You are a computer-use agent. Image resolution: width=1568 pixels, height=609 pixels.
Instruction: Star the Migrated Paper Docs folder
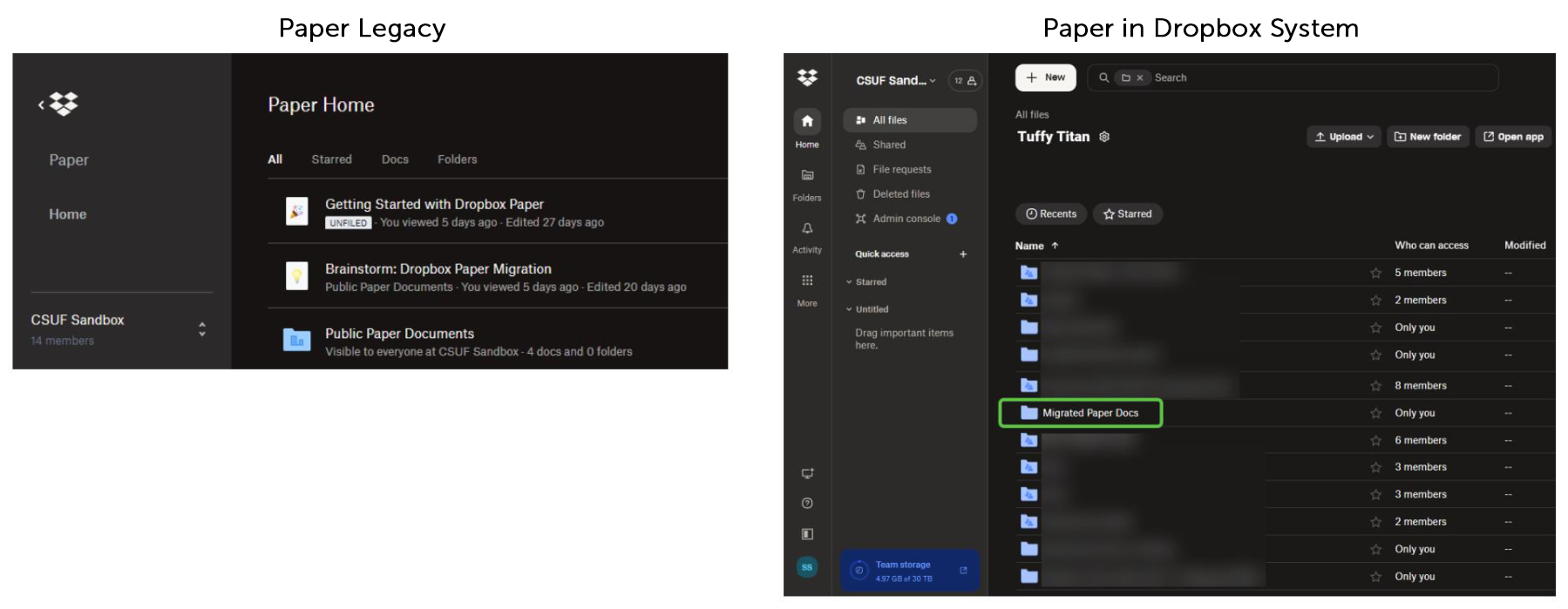(x=1375, y=414)
